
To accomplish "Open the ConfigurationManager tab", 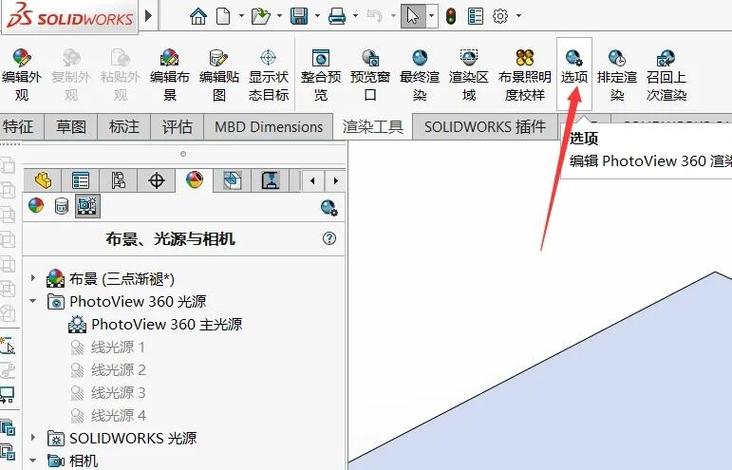I will pyautogui.click(x=118, y=180).
